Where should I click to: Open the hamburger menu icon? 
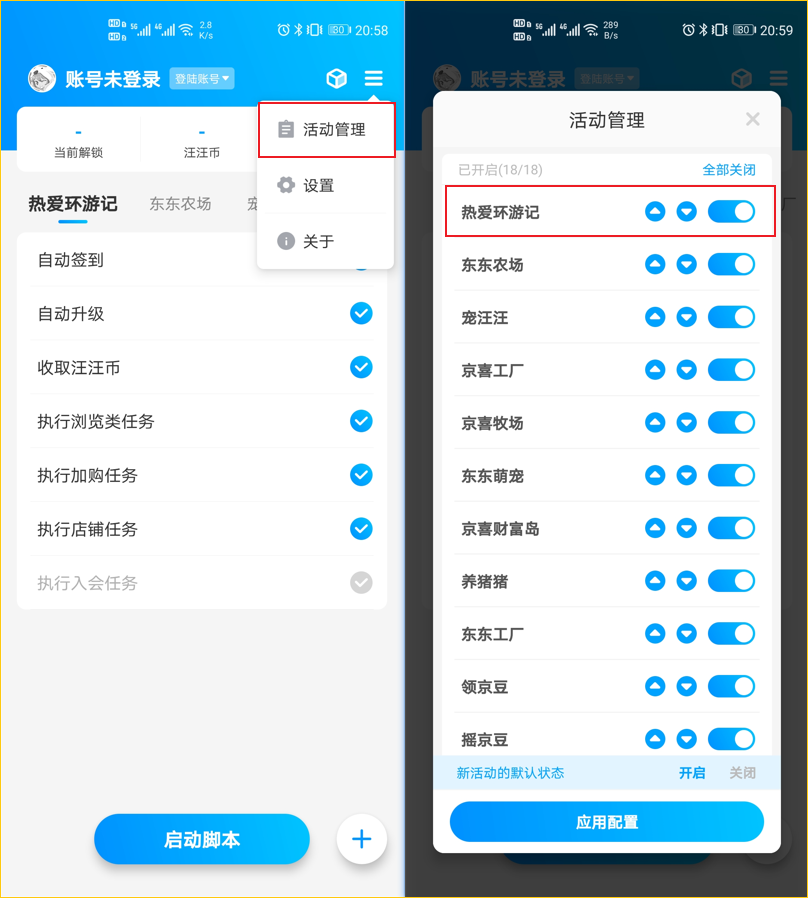[373, 78]
